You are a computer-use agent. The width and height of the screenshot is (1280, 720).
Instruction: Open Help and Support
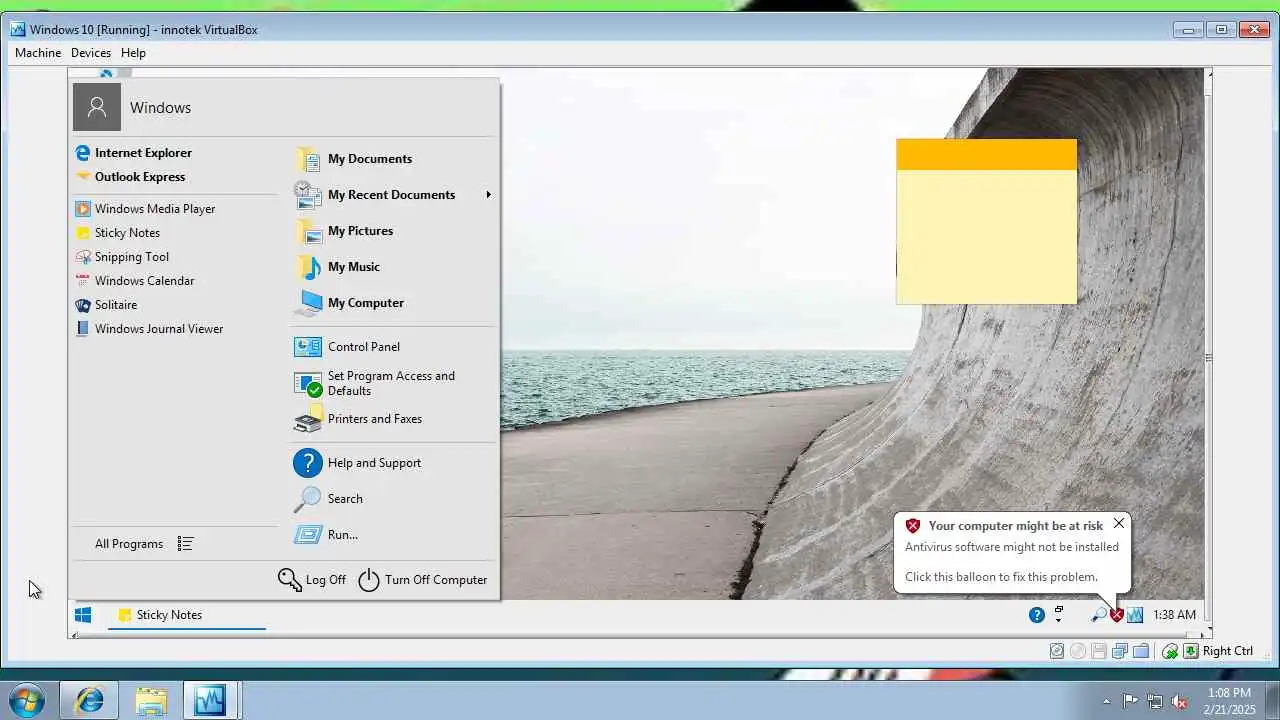pos(357,463)
